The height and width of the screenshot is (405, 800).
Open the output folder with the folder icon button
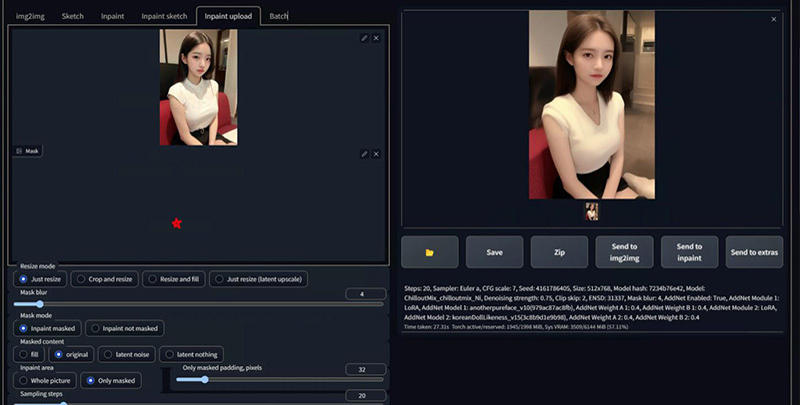(x=429, y=252)
